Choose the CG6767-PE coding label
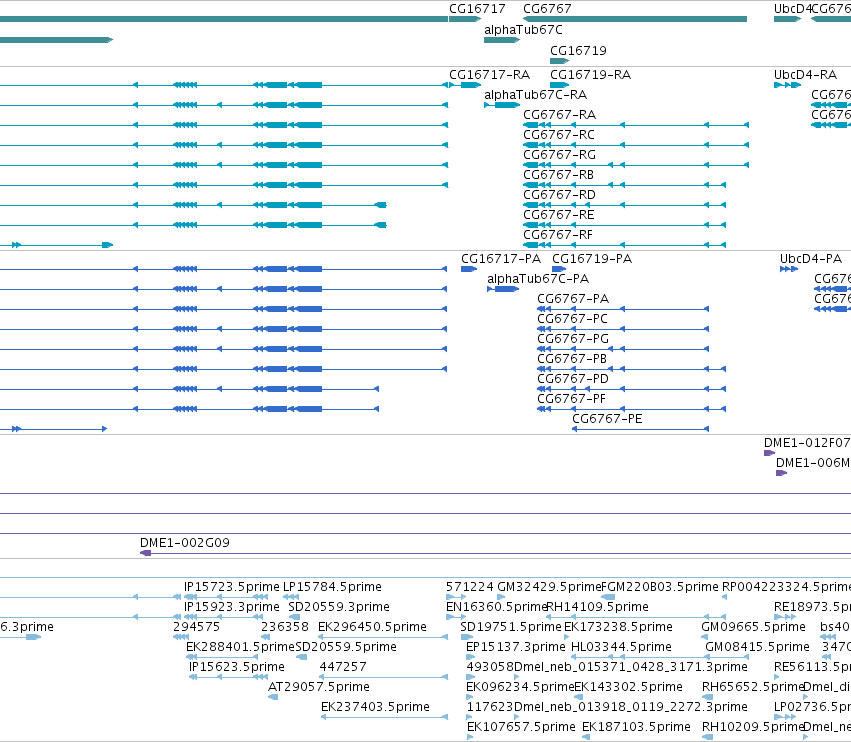Viewport: 851px width, 742px height. (607, 418)
